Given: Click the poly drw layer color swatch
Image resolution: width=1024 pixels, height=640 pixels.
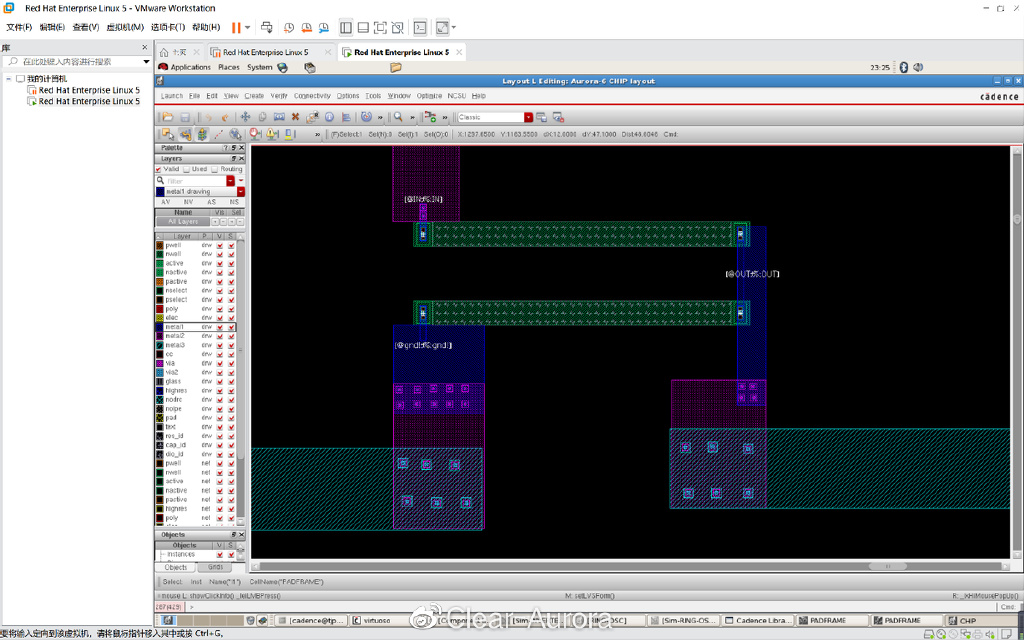Looking at the screenshot, I should [159, 309].
